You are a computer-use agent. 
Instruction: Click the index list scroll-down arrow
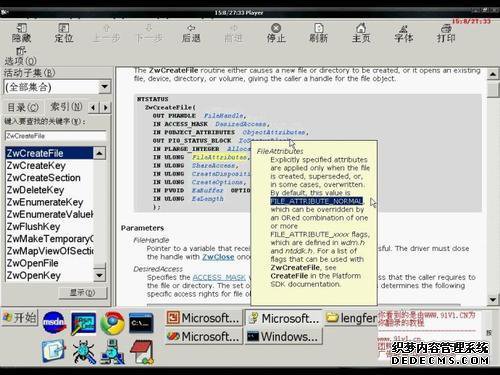coord(99,275)
